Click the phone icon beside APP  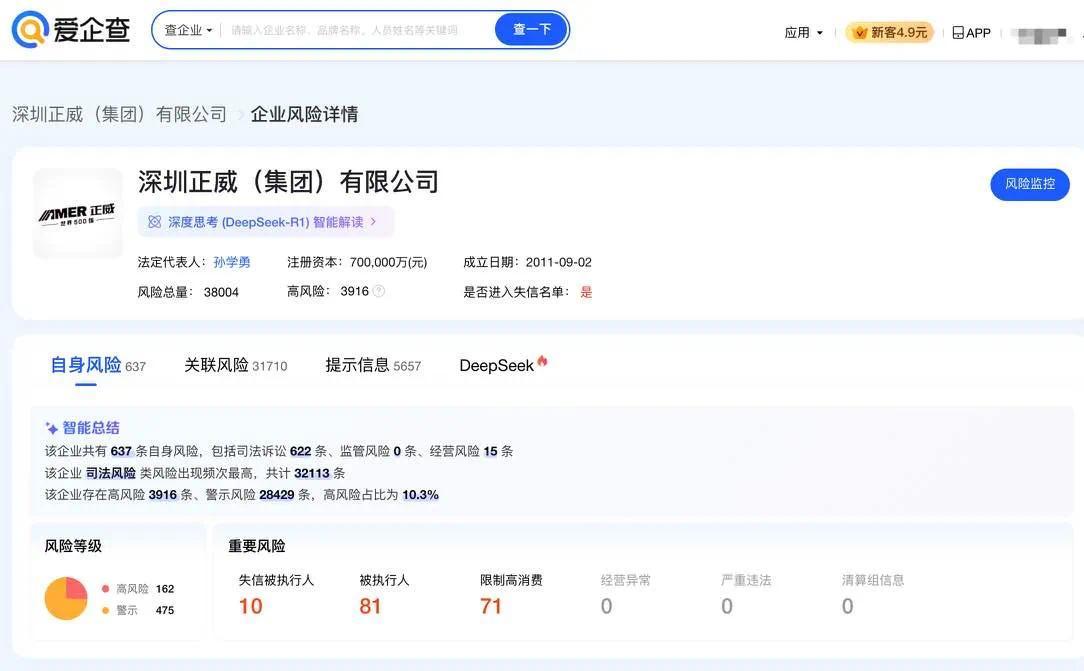click(957, 32)
